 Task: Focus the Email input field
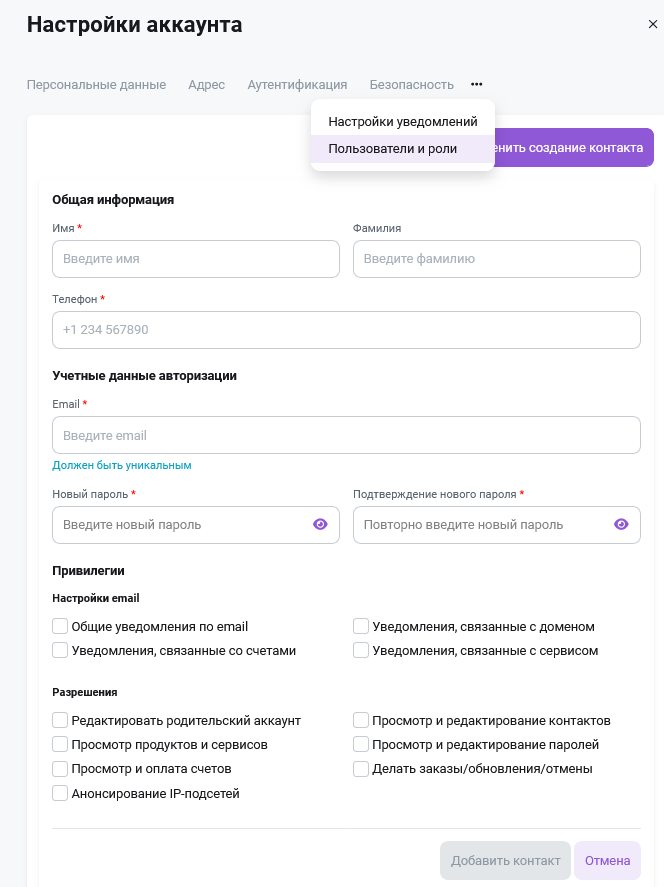[x=346, y=435]
